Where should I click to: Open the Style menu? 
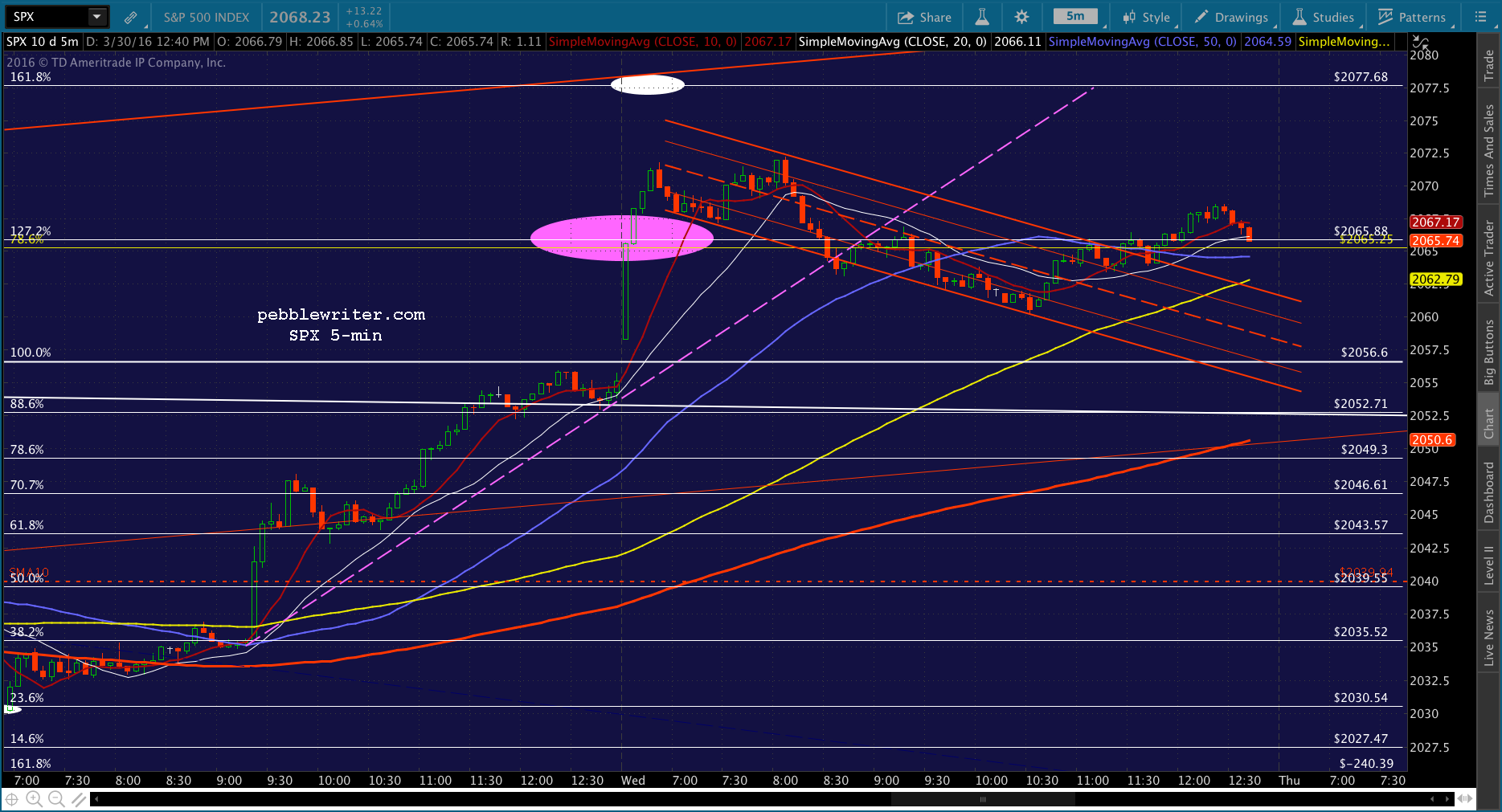pyautogui.click(x=1147, y=17)
